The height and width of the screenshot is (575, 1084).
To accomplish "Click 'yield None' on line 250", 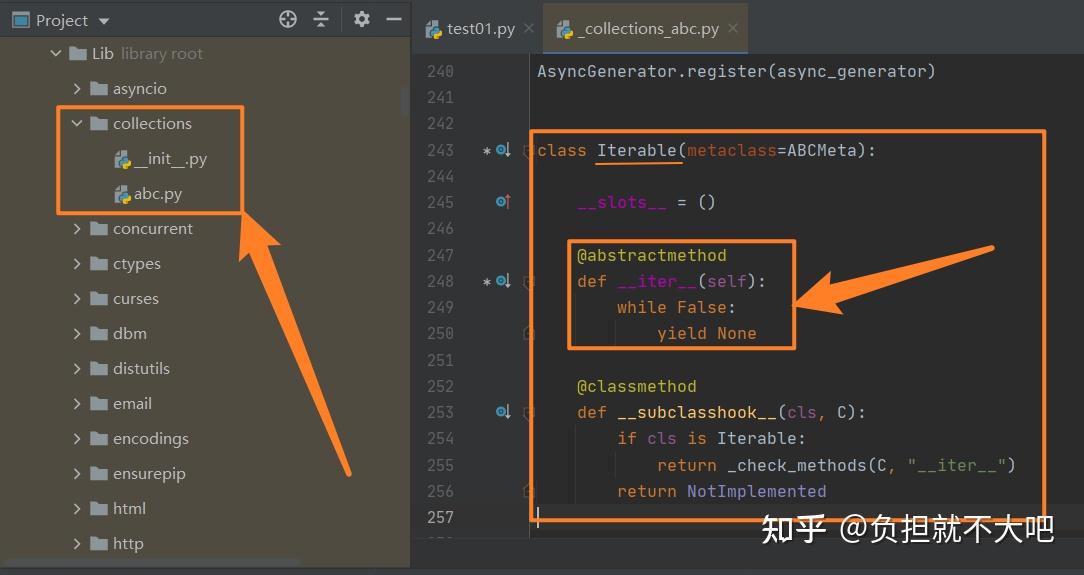I will (707, 334).
